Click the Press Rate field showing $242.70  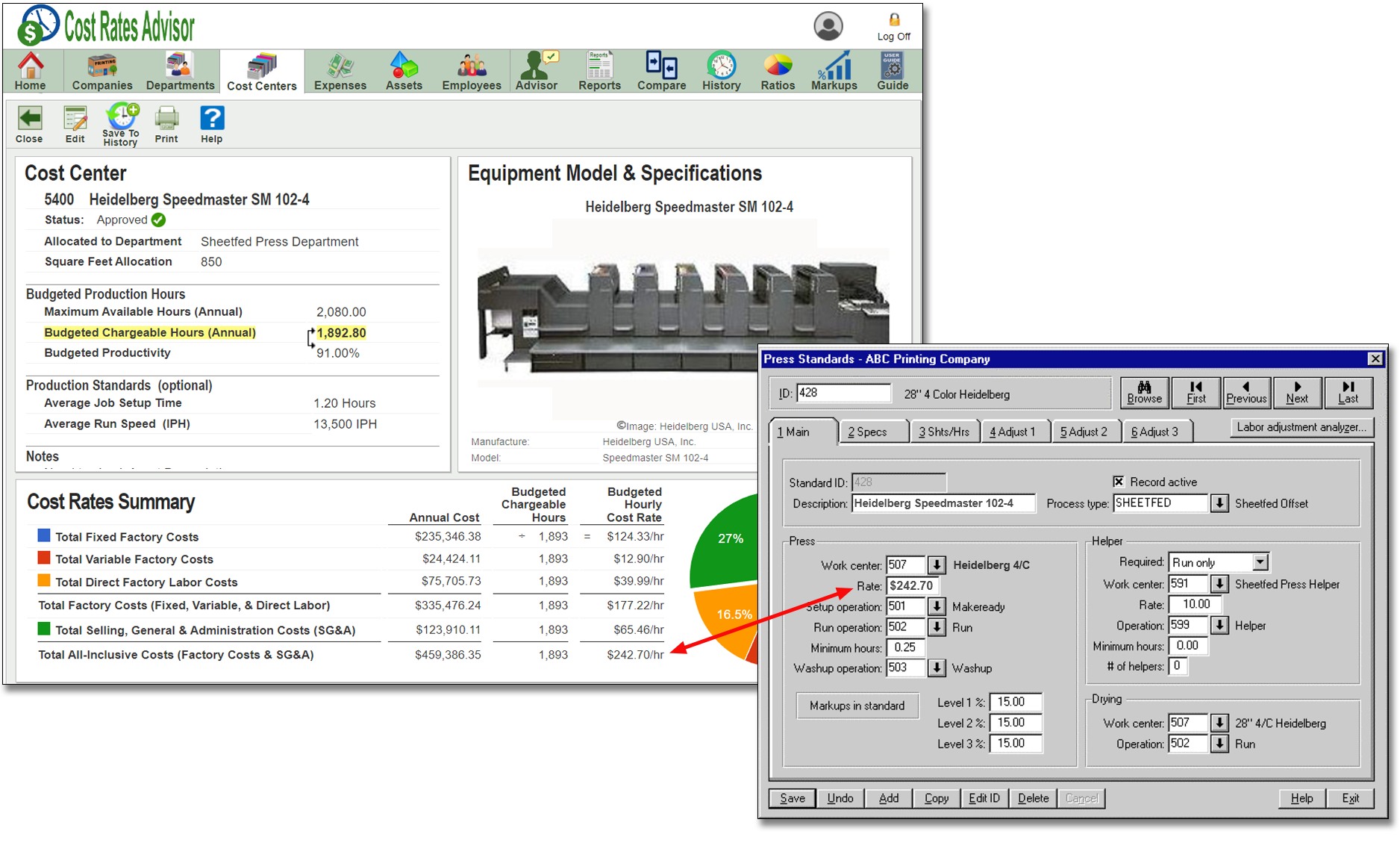coord(912,585)
